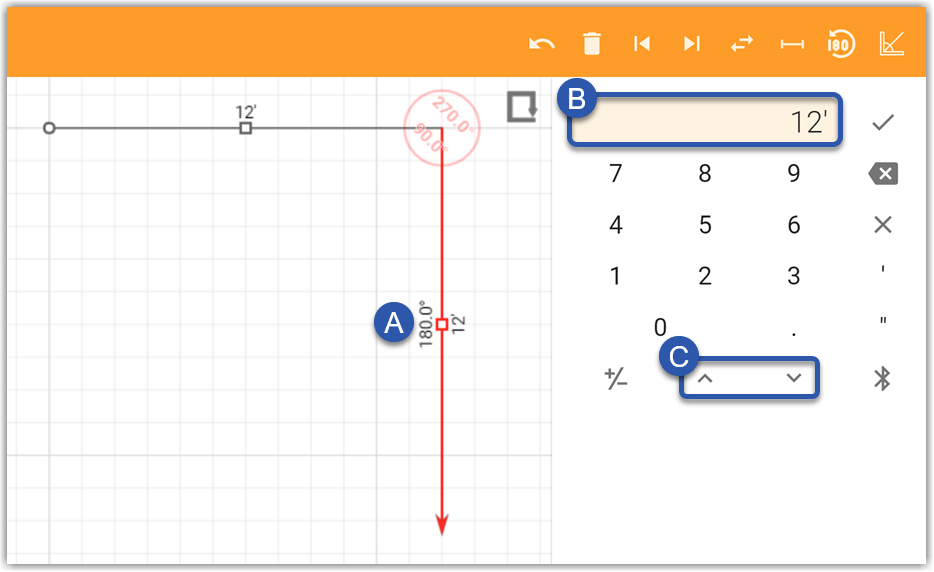Image resolution: width=934 pixels, height=572 pixels.
Task: Connect a Bluetooth laser measure
Action: tap(882, 378)
